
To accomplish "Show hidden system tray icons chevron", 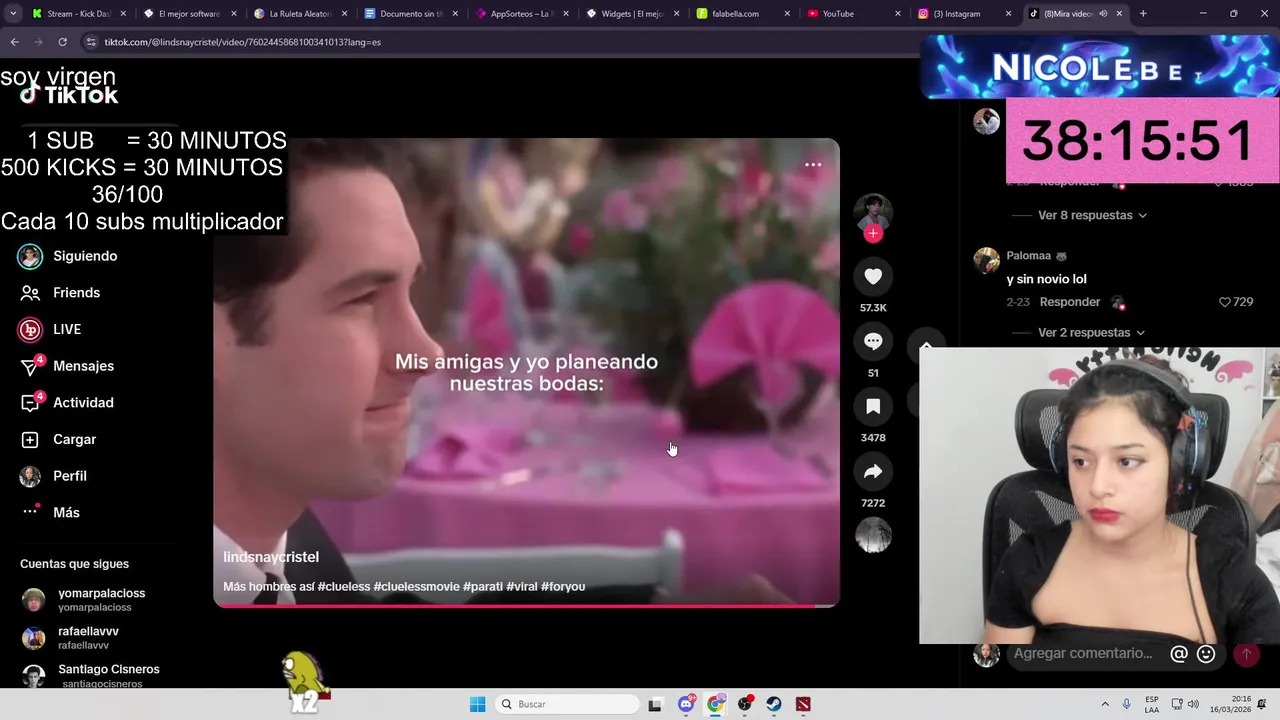I will pyautogui.click(x=1105, y=704).
